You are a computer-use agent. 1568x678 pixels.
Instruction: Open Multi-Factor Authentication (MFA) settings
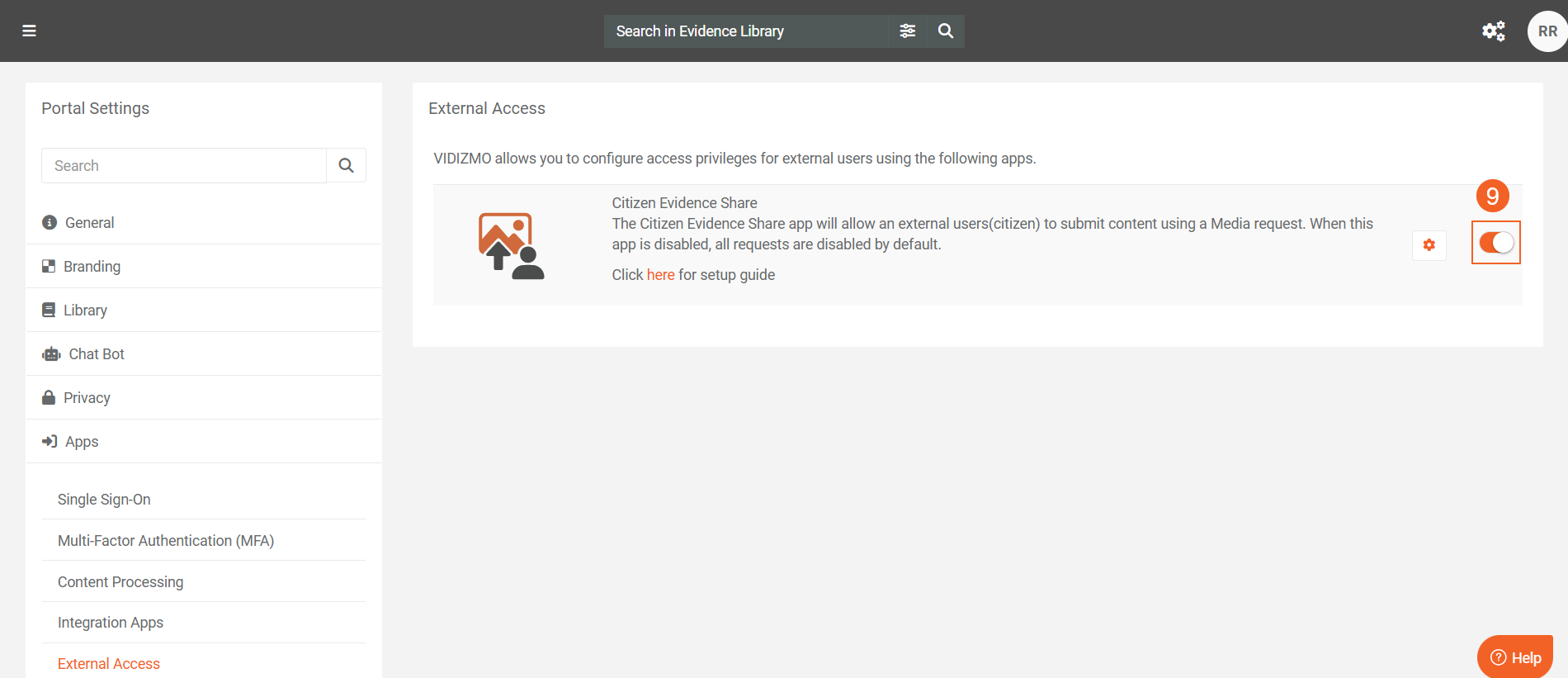166,541
